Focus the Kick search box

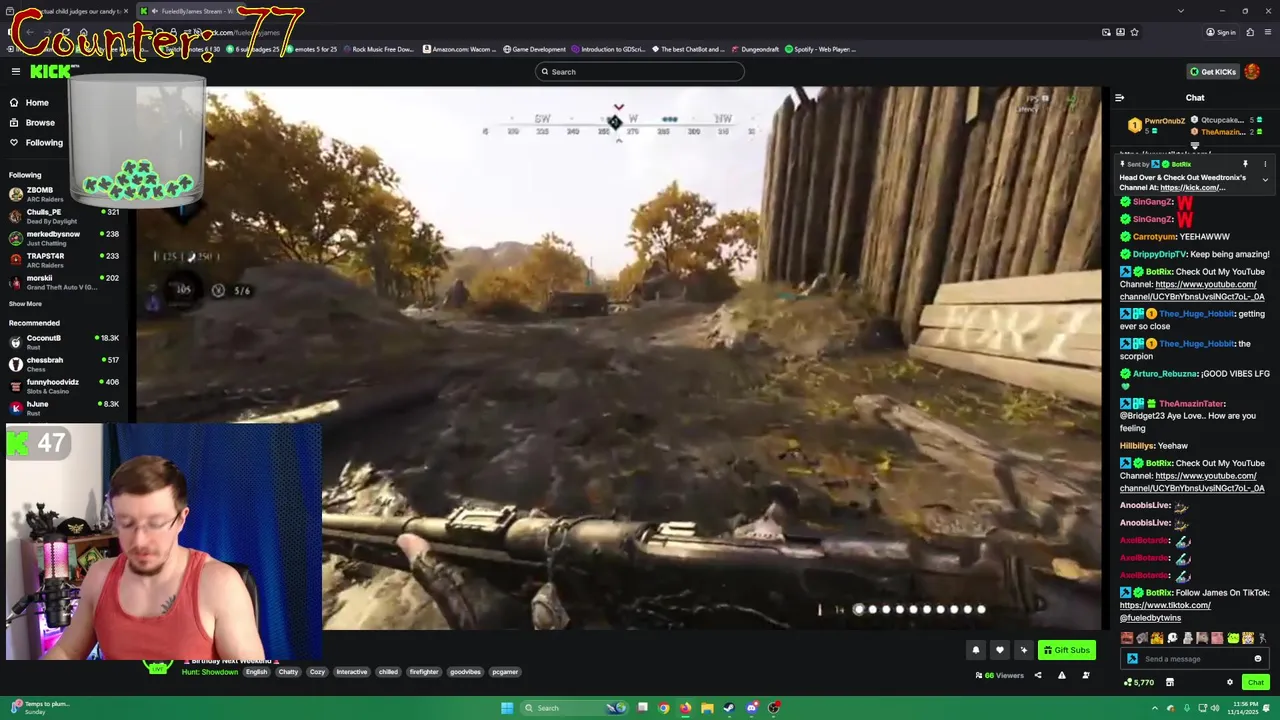[x=640, y=72]
